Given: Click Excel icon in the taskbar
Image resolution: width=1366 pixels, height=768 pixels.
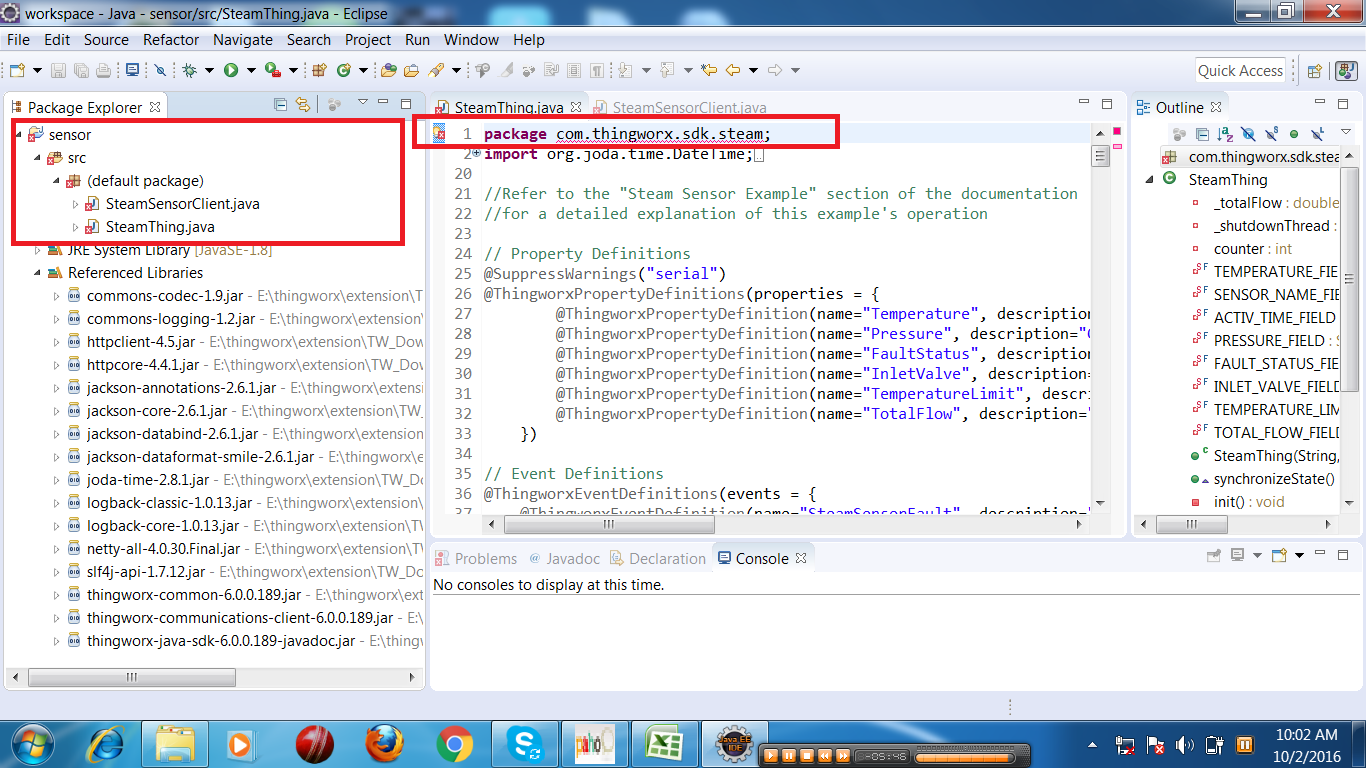Looking at the screenshot, I should coord(663,744).
